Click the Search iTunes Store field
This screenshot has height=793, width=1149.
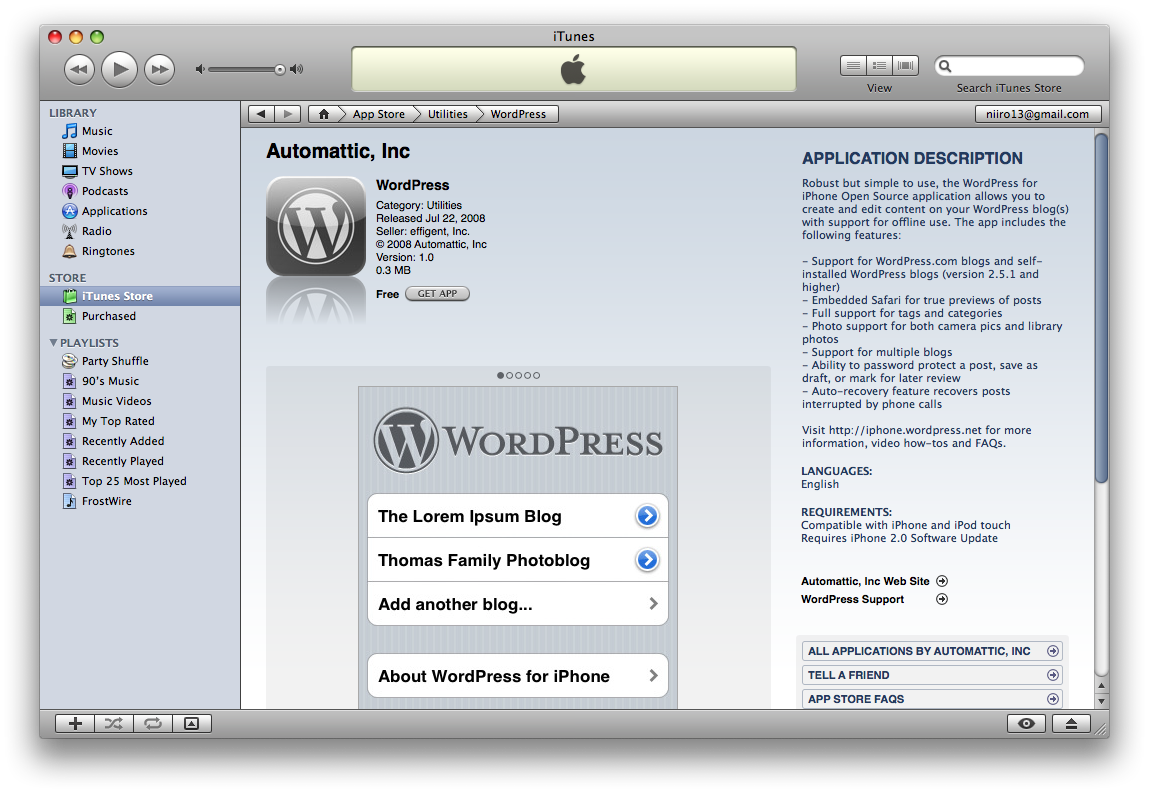click(1009, 66)
